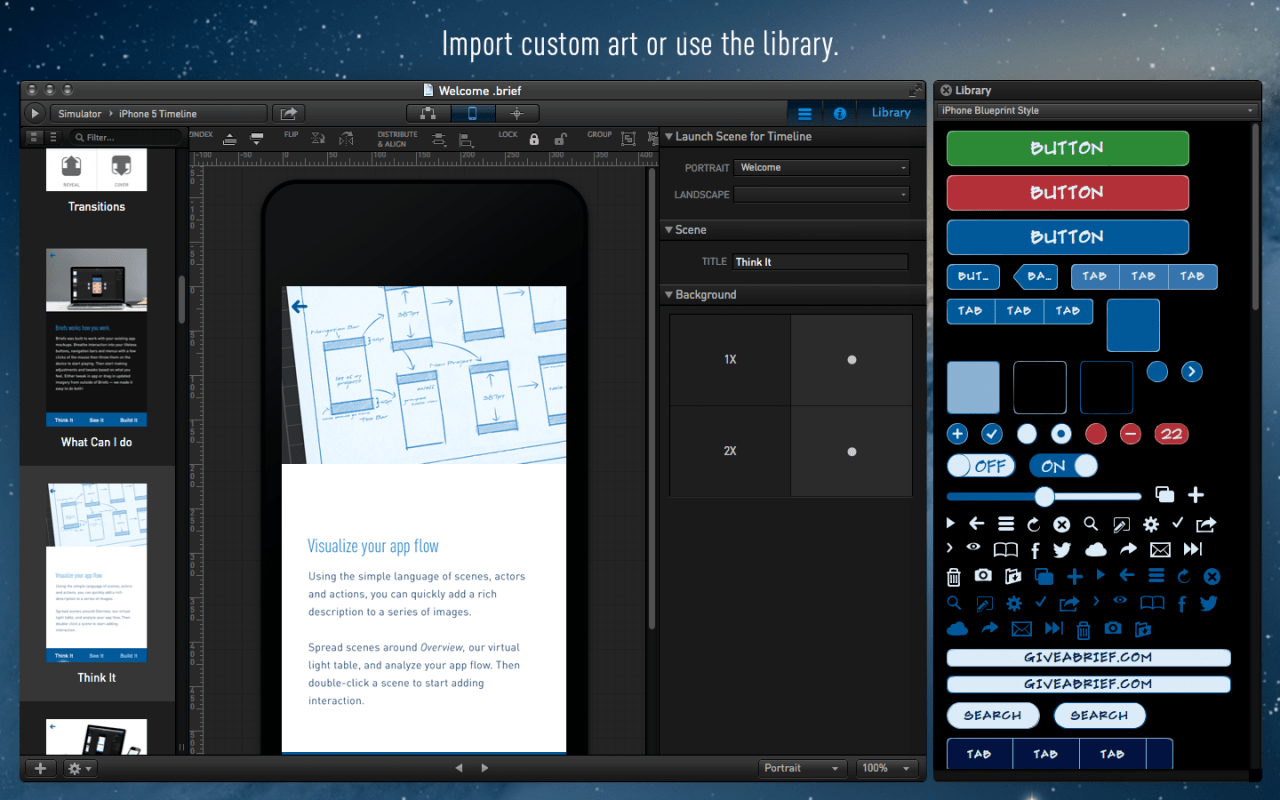Toggle the ON switch in library
This screenshot has width=1280, height=800.
[1063, 466]
